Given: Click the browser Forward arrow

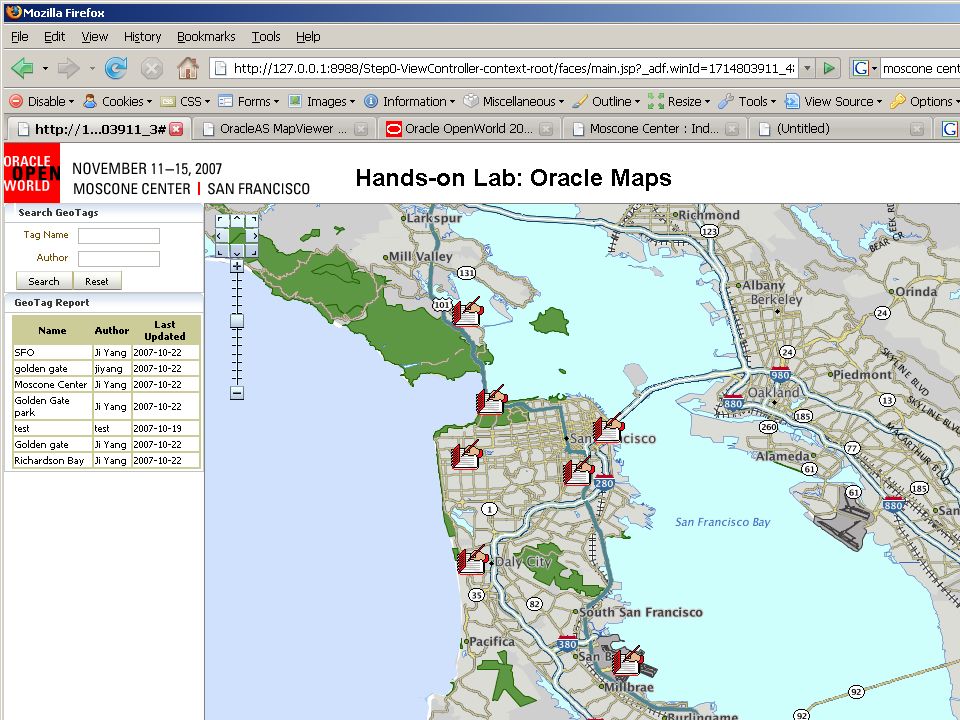Looking at the screenshot, I should tap(69, 68).
